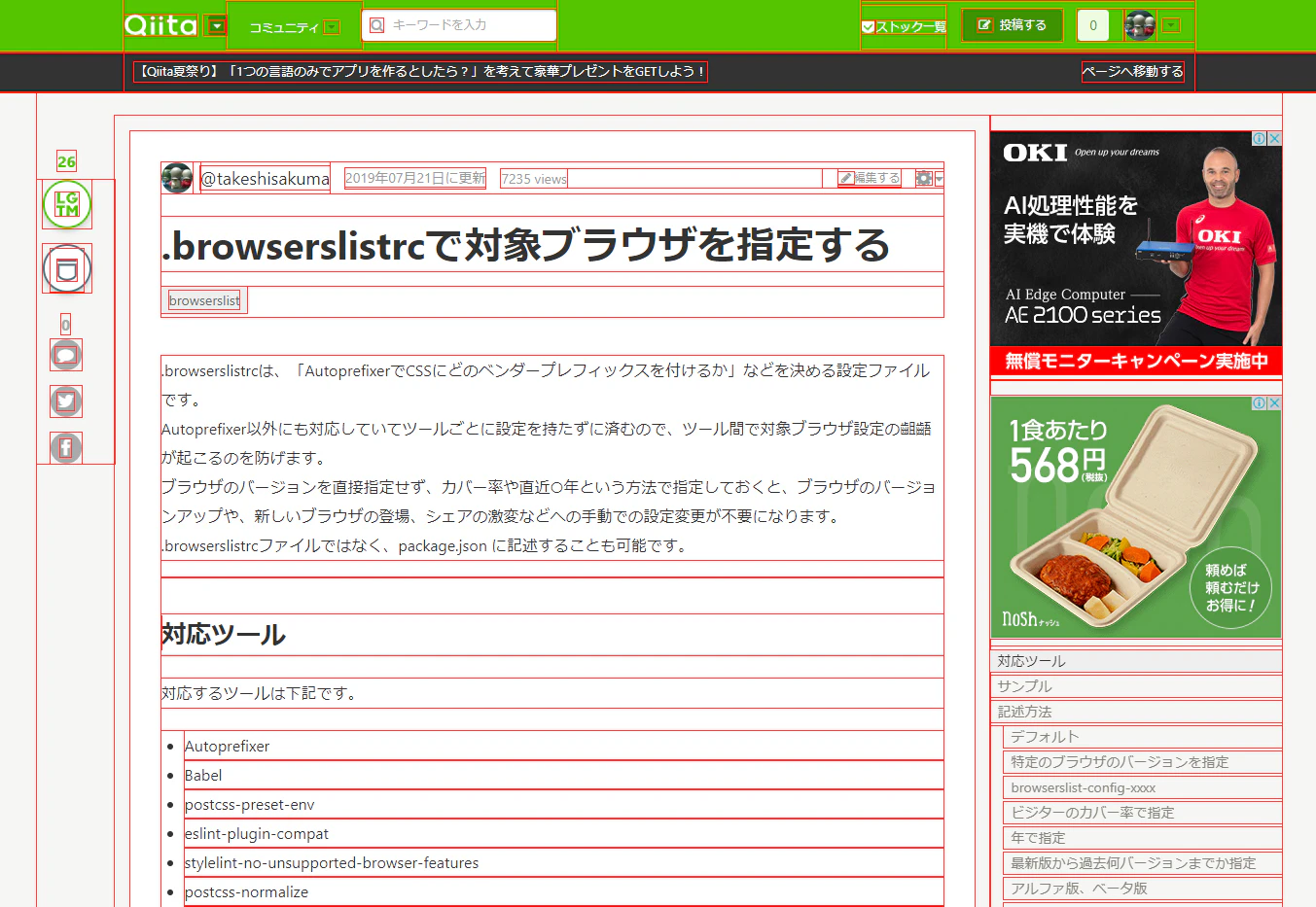Open comments via speech bubble icon
This screenshot has height=907, width=1316.
tap(66, 355)
